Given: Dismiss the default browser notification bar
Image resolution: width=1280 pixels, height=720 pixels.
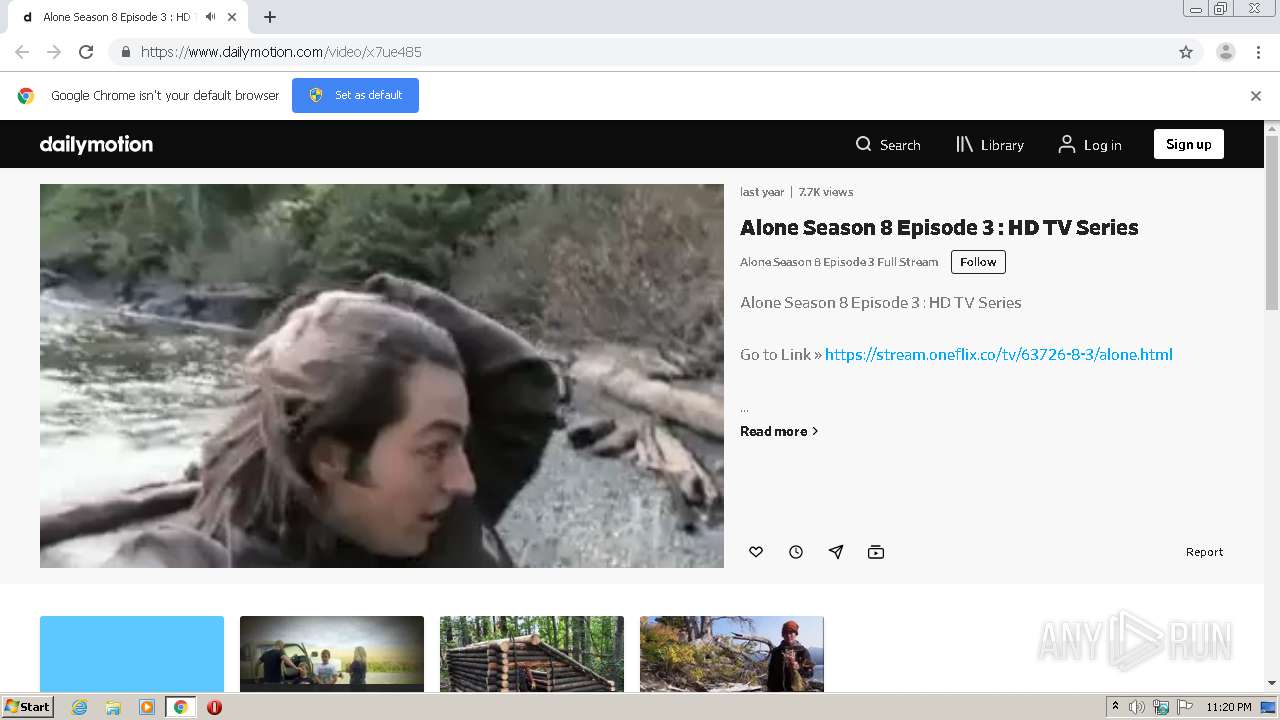Looking at the screenshot, I should pyautogui.click(x=1255, y=96).
